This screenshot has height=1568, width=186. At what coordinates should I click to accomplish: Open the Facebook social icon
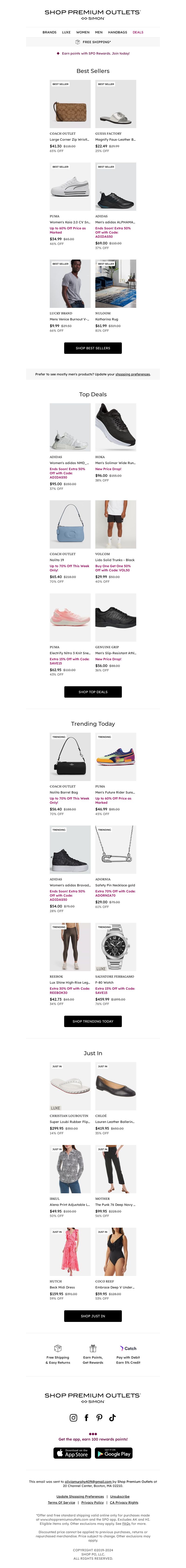[x=86, y=1418]
